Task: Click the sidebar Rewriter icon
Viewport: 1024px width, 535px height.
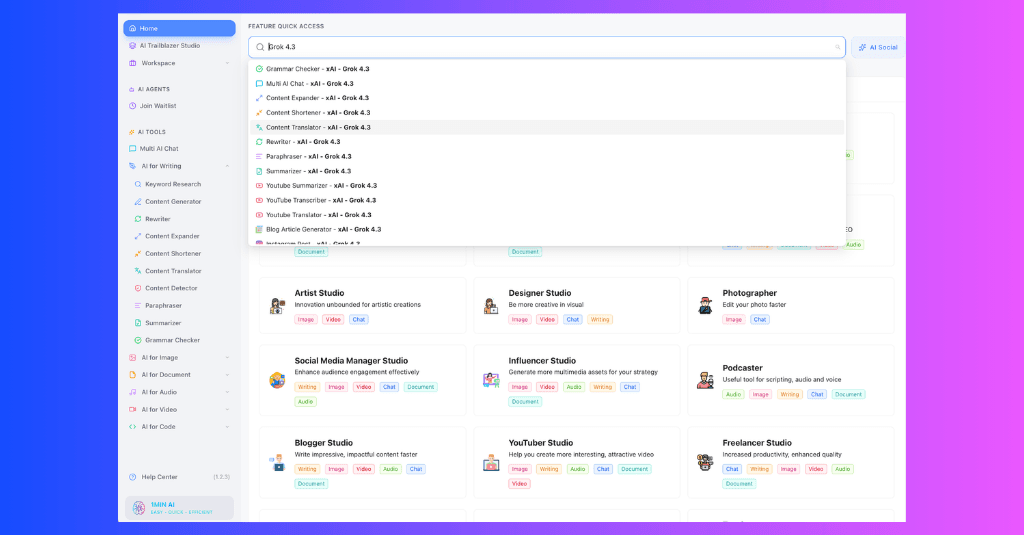Action: [x=138, y=219]
